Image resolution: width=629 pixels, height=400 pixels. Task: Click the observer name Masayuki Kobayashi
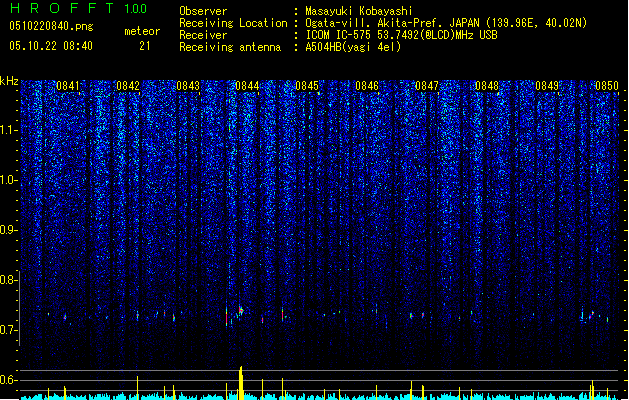click(359, 11)
